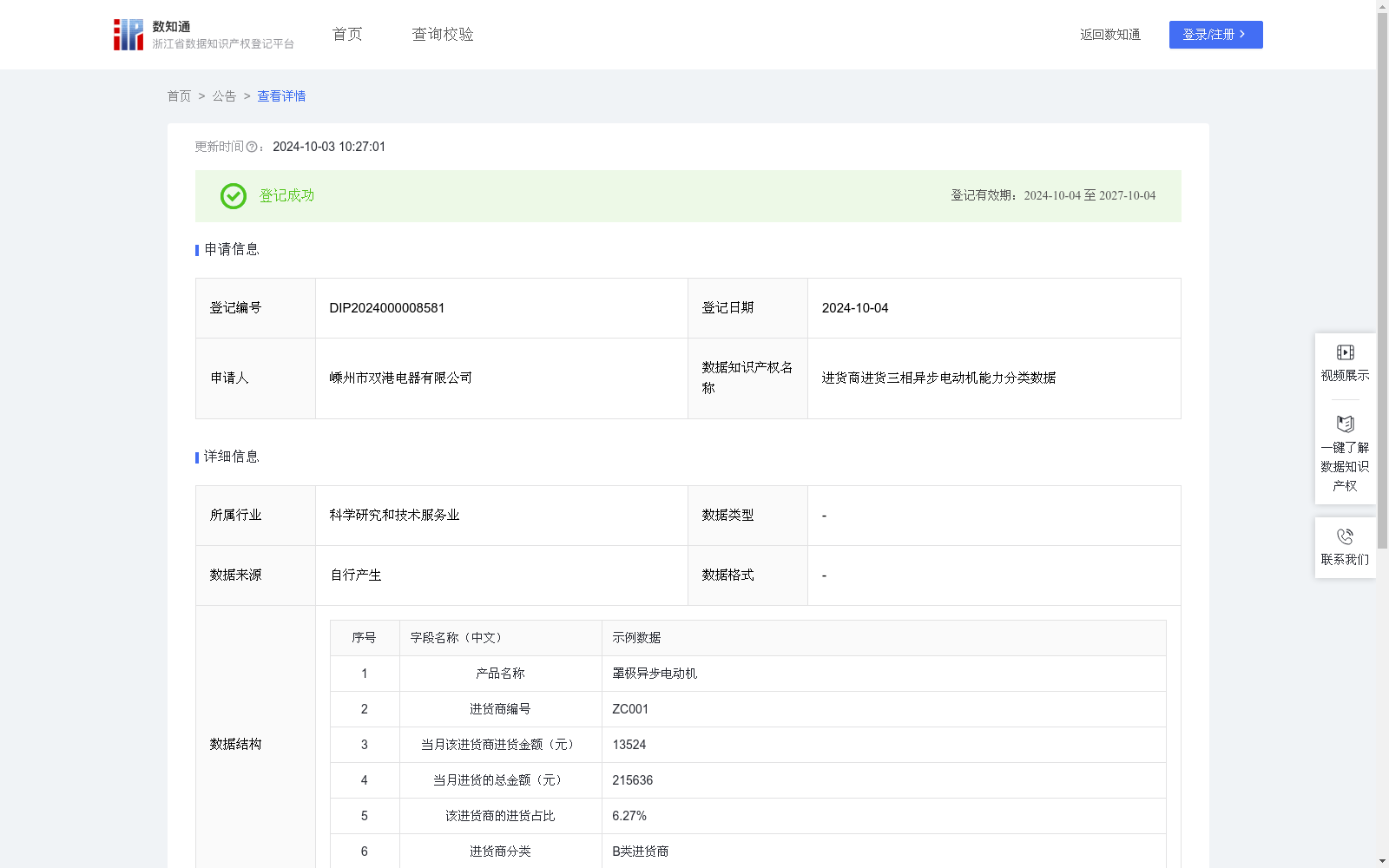
Task: Click the help icon beside 更新时间
Action: point(252,148)
